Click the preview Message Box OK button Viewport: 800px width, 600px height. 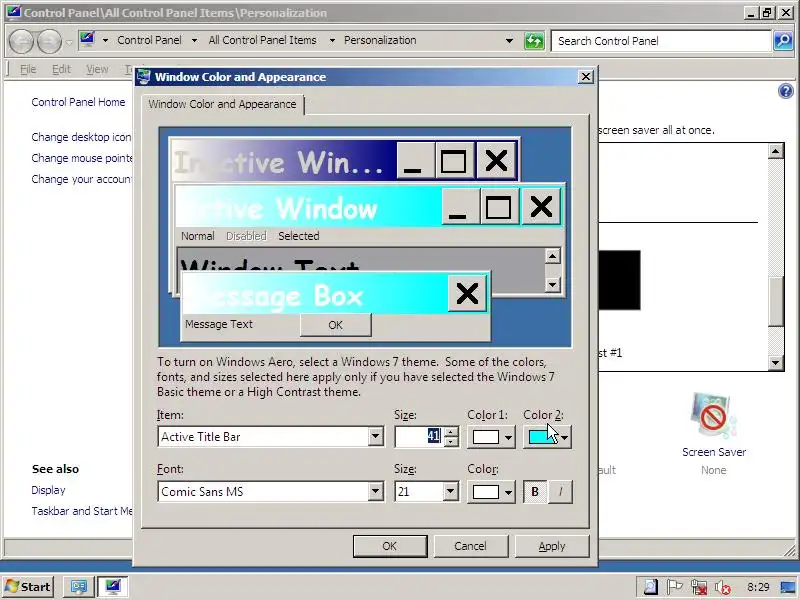(x=336, y=325)
